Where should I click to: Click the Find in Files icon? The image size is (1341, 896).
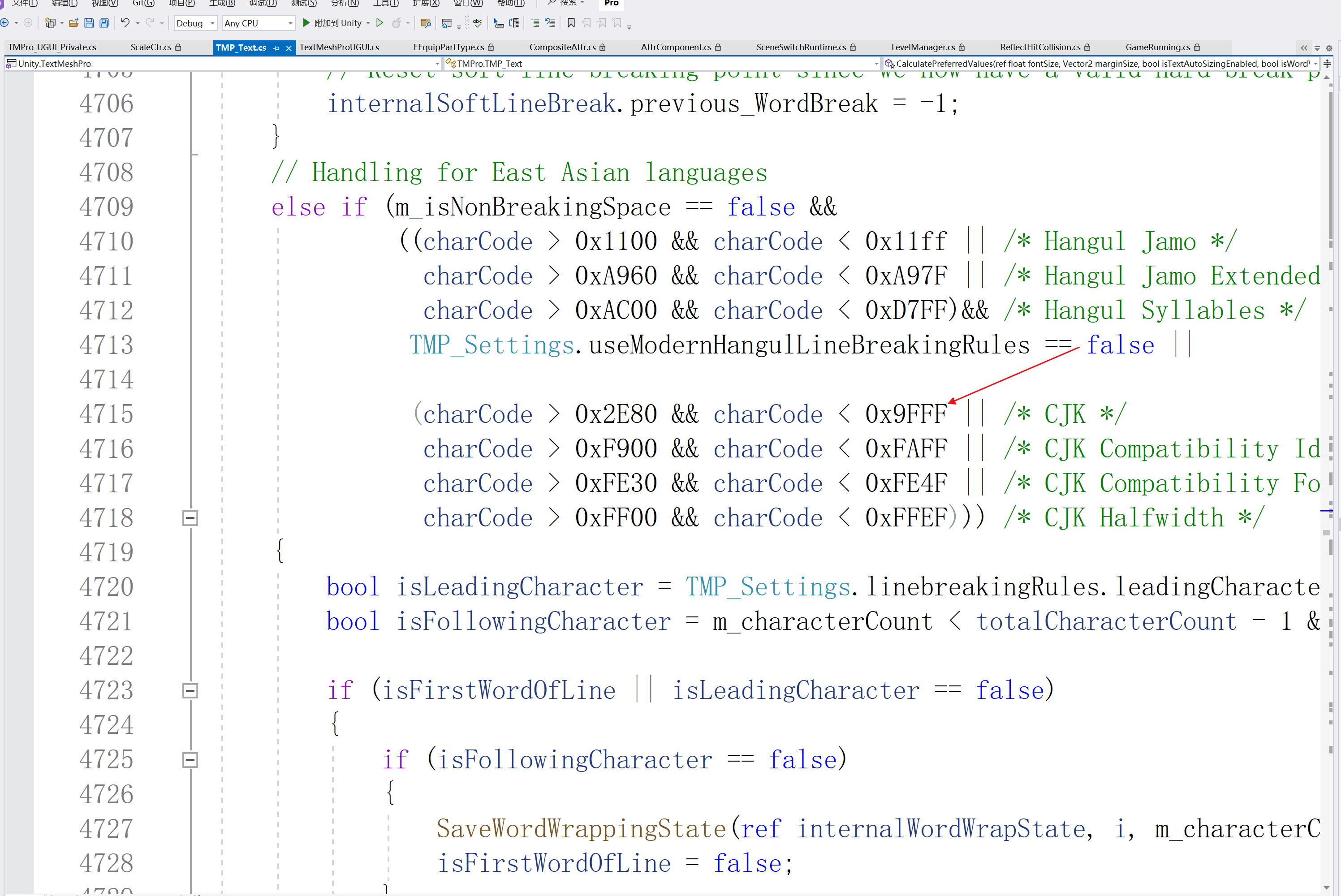[425, 23]
